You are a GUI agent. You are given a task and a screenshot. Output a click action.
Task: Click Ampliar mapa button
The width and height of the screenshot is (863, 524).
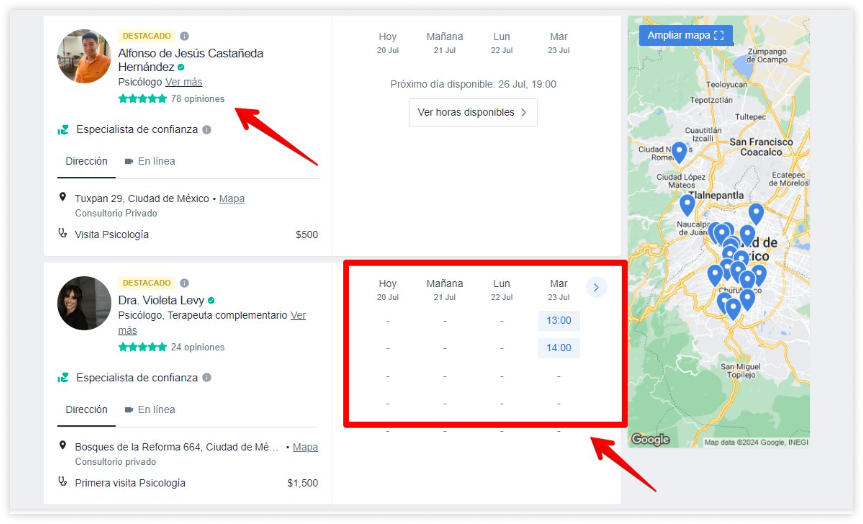pyautogui.click(x=686, y=35)
